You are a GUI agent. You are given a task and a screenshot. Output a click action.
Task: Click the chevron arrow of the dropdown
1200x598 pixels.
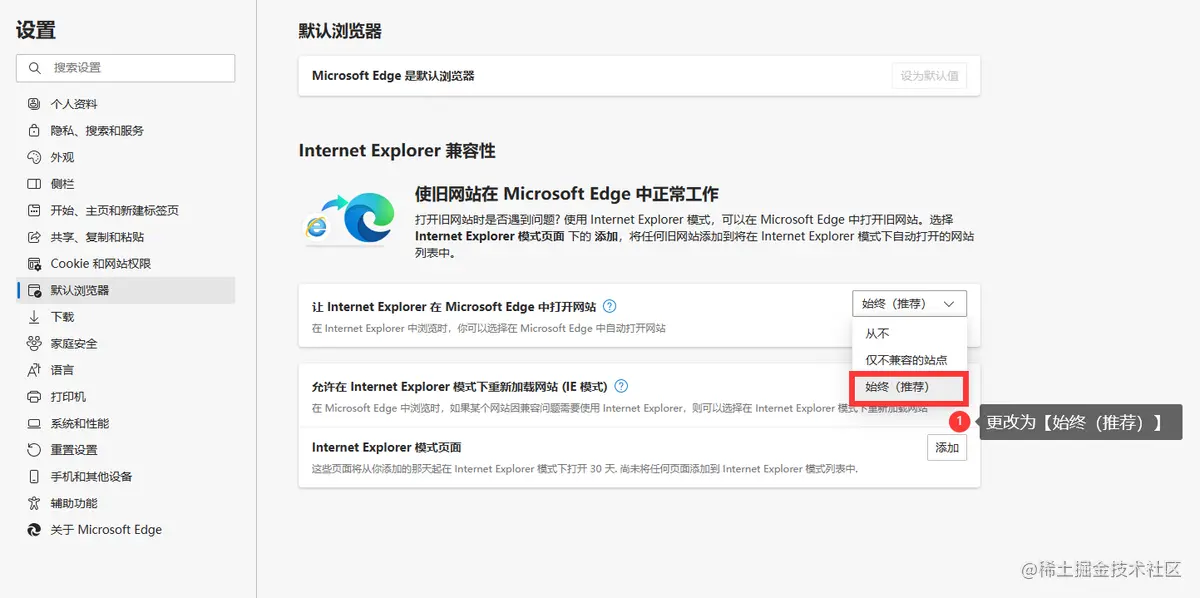[949, 304]
